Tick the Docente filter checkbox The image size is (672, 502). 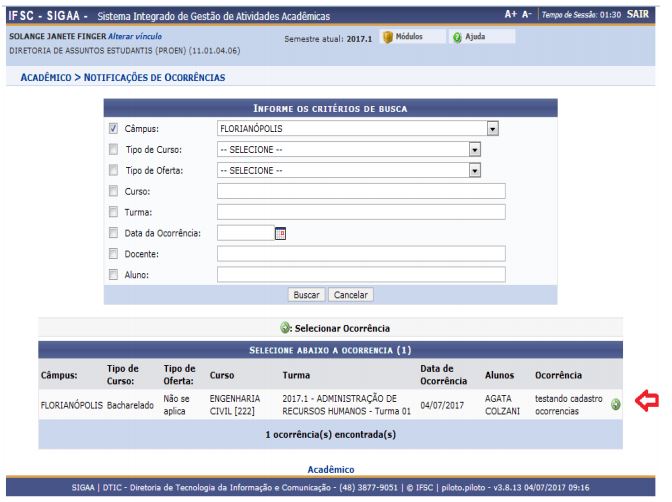113,254
